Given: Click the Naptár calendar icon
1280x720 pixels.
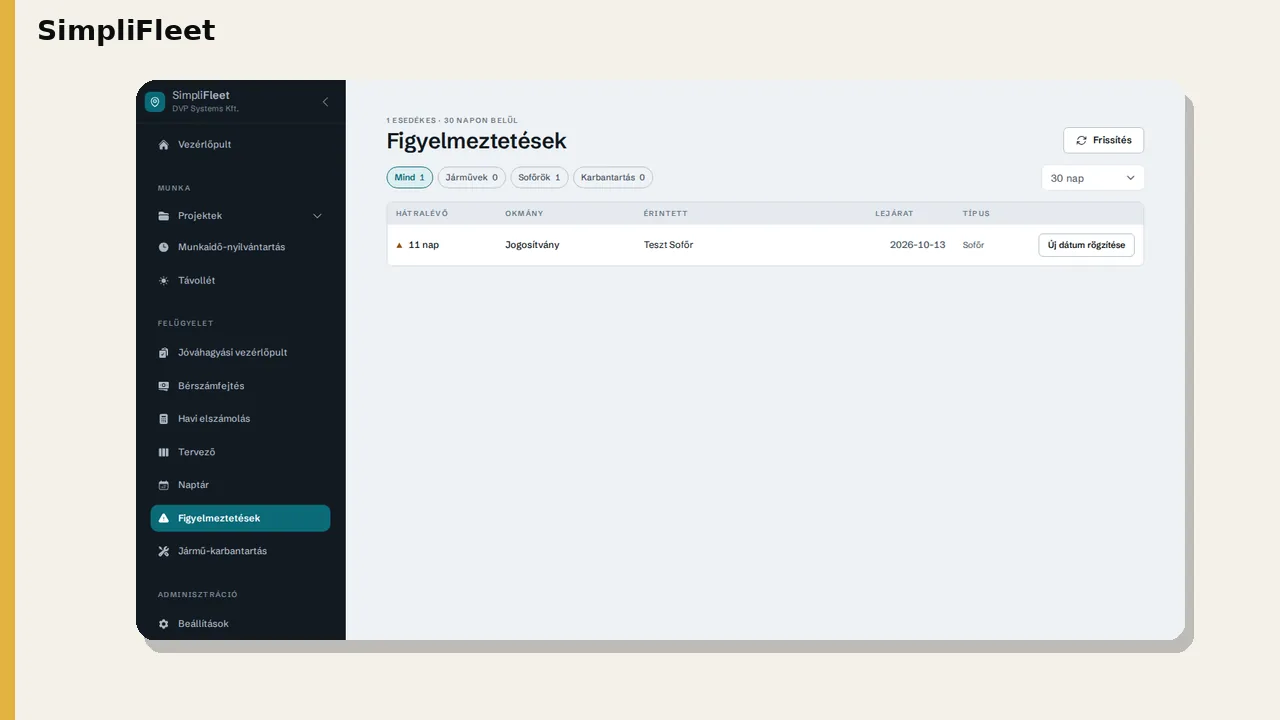Looking at the screenshot, I should point(164,485).
